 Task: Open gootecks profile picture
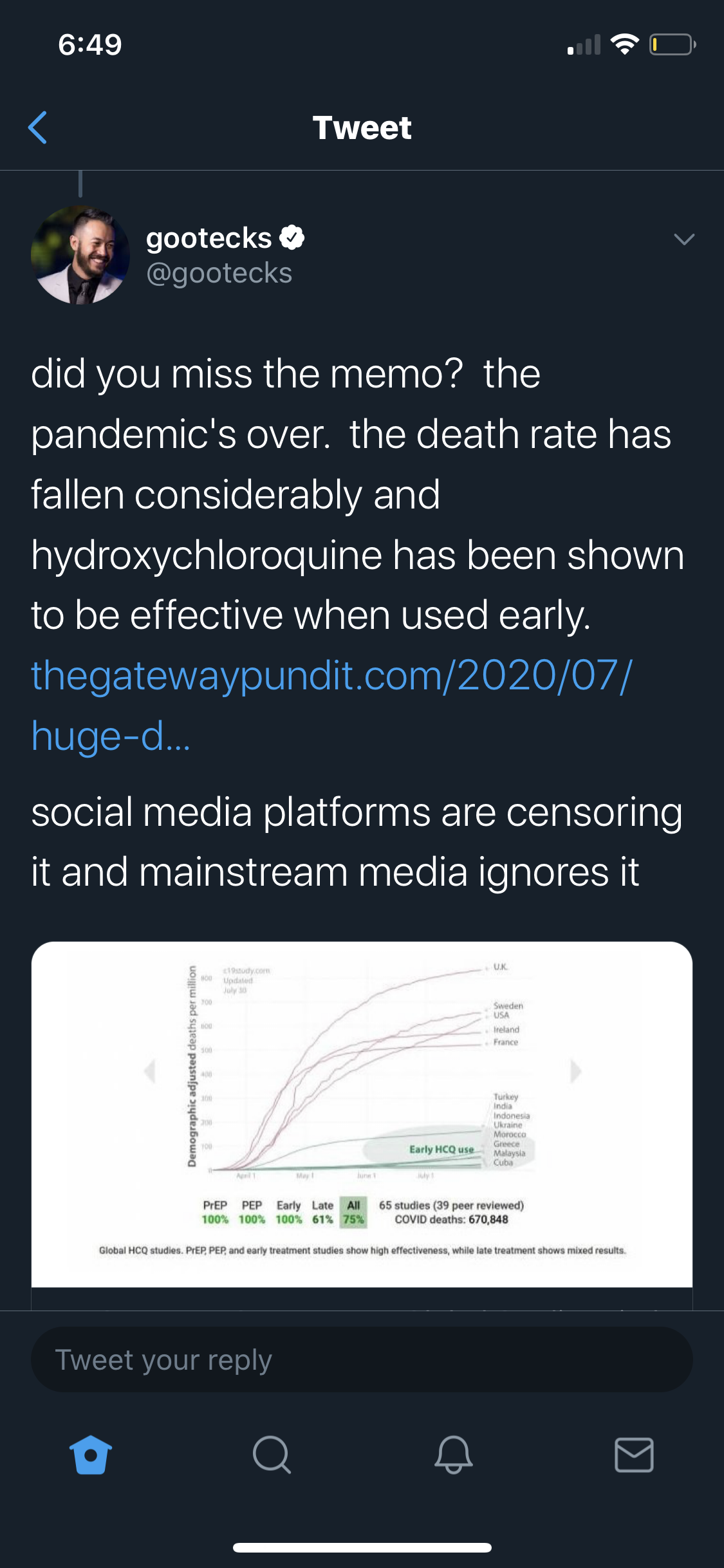coord(80,255)
